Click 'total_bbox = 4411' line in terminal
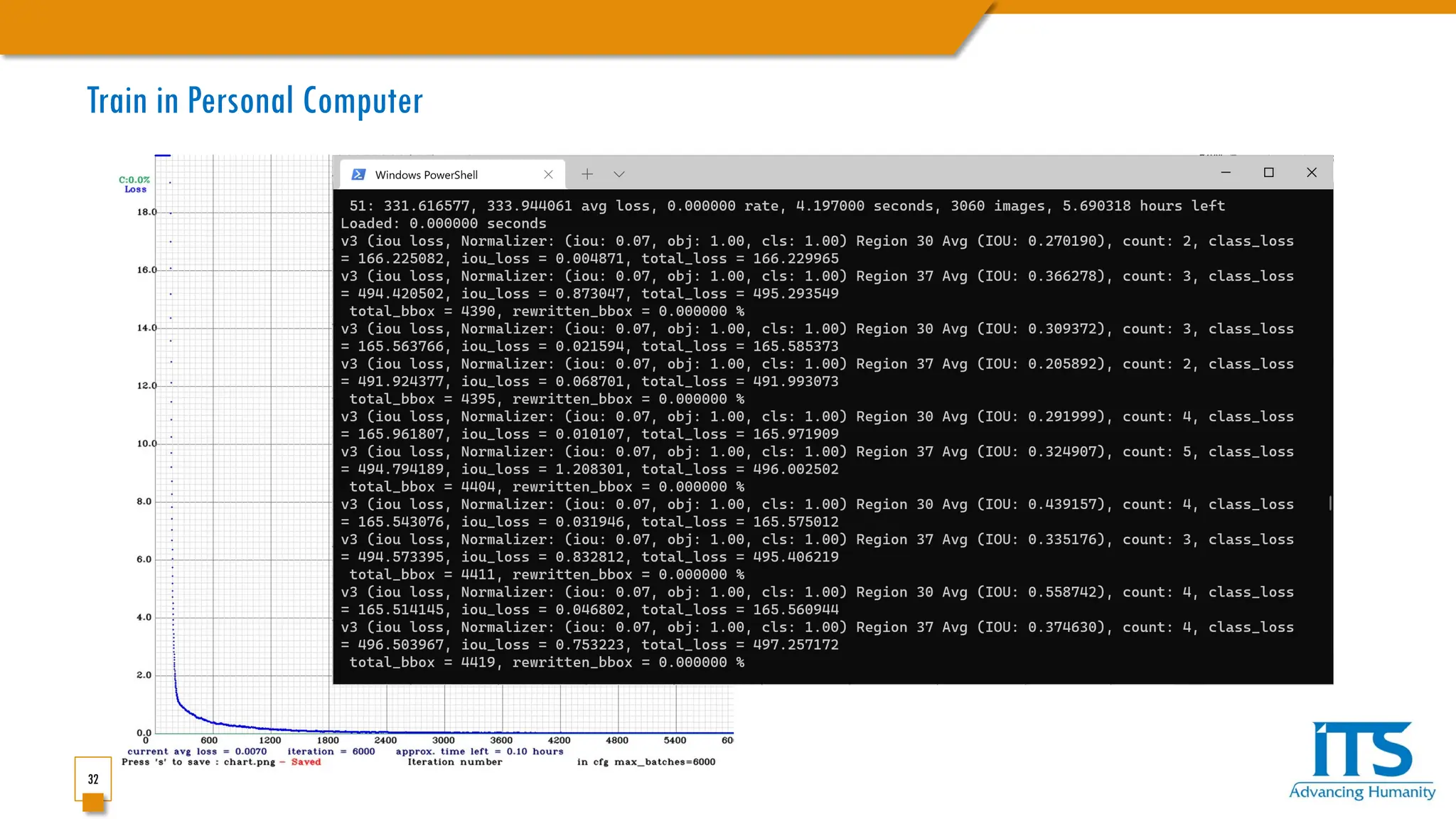This screenshot has width=1456, height=819. pyautogui.click(x=547, y=574)
